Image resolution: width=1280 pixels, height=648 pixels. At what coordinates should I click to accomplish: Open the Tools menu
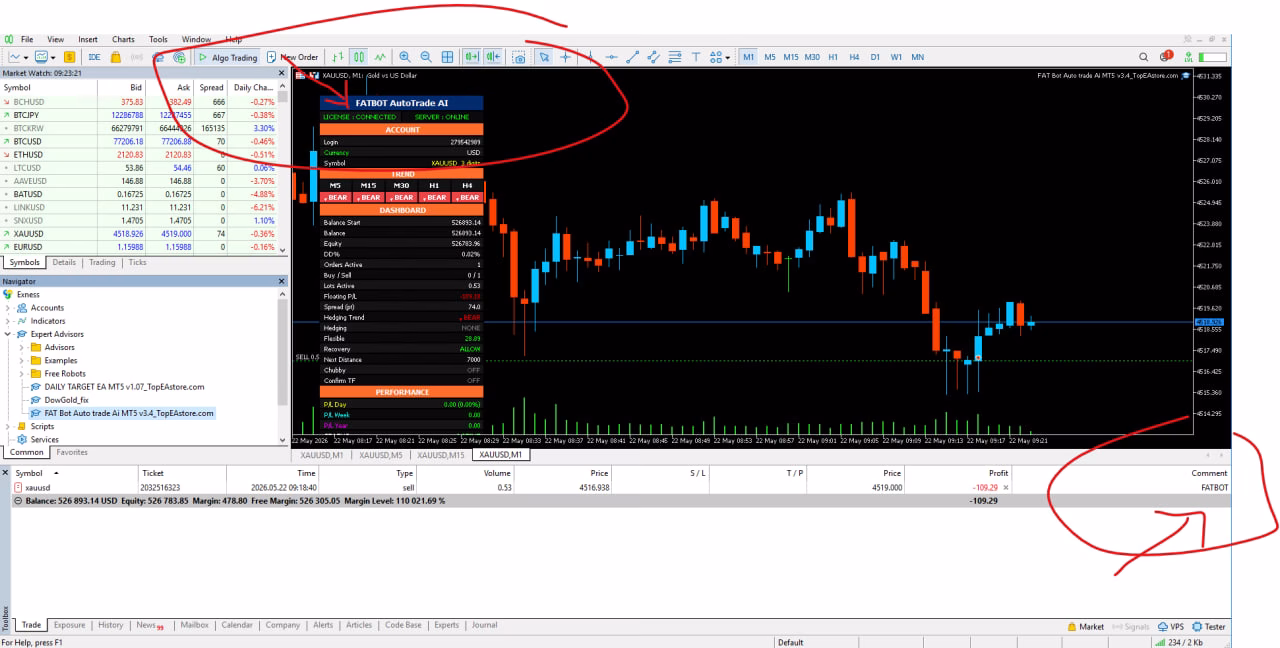[x=158, y=39]
